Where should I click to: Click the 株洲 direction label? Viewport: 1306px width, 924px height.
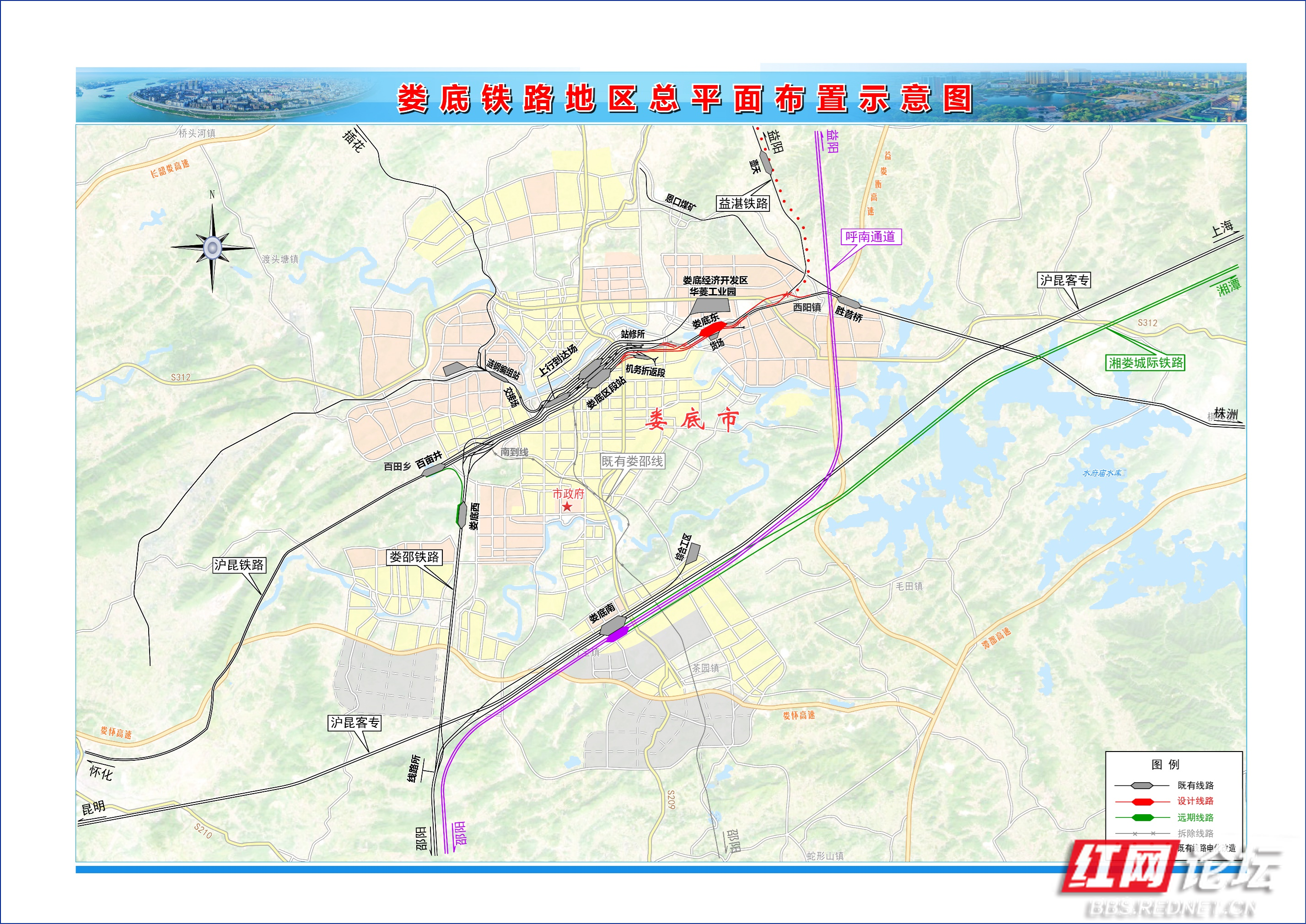1226,414
